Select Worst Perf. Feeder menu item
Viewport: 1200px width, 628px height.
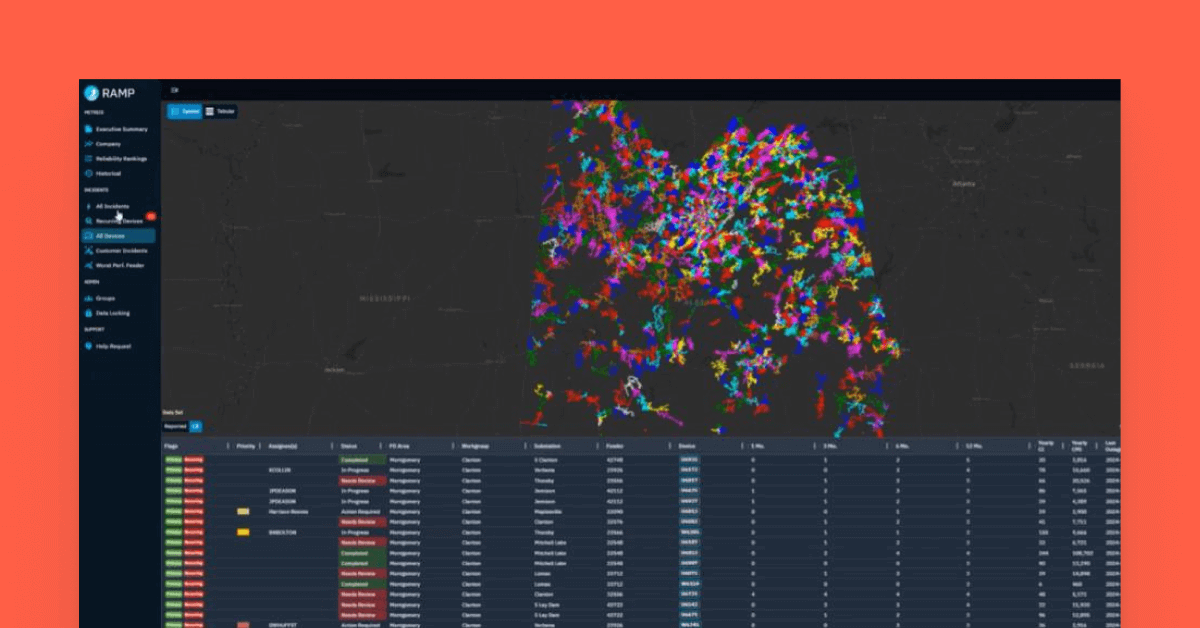coord(120,265)
